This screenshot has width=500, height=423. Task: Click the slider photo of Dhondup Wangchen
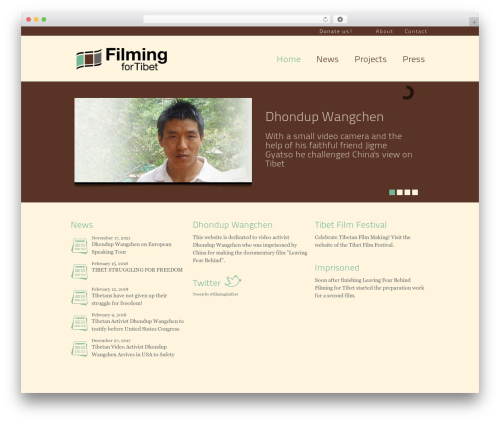click(163, 140)
